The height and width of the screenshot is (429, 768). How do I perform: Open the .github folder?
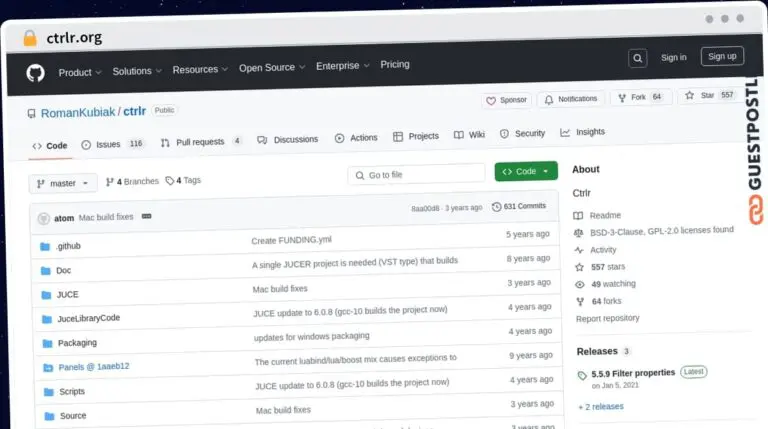[x=68, y=246]
